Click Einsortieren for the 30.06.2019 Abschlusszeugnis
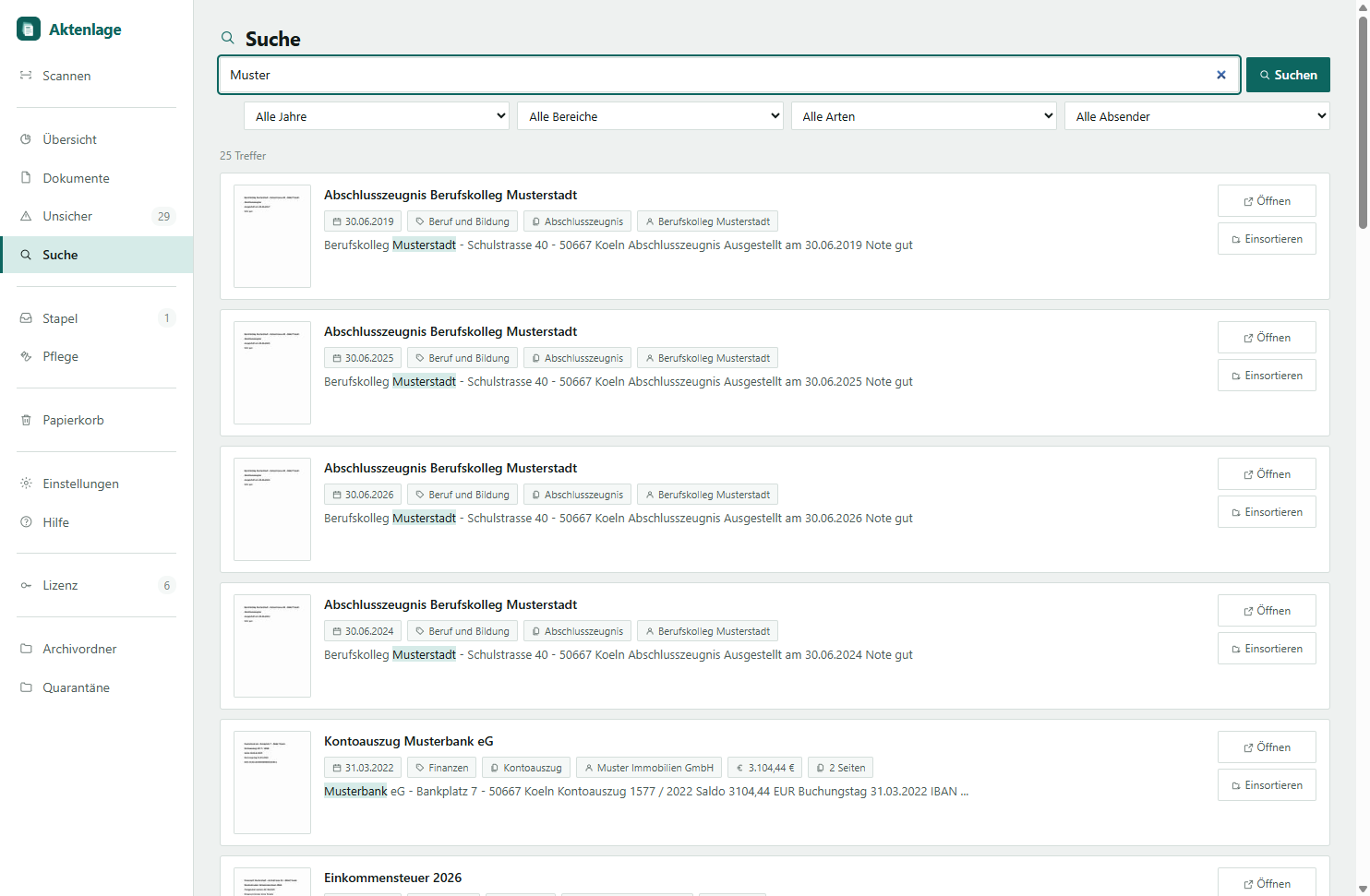This screenshot has height=896, width=1370. click(1267, 239)
